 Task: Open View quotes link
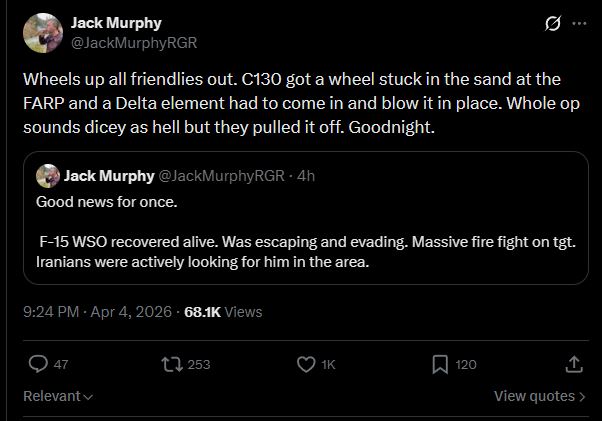pos(540,396)
